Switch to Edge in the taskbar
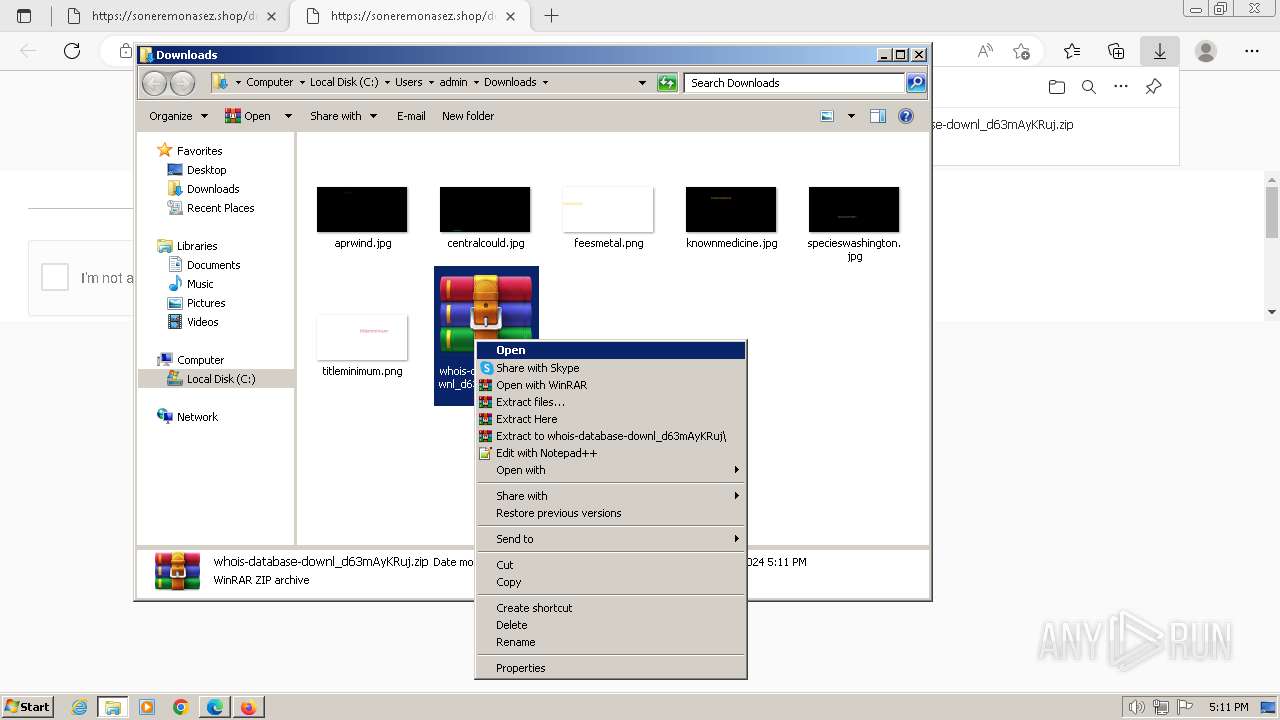This screenshot has height=720, width=1280. click(x=215, y=707)
